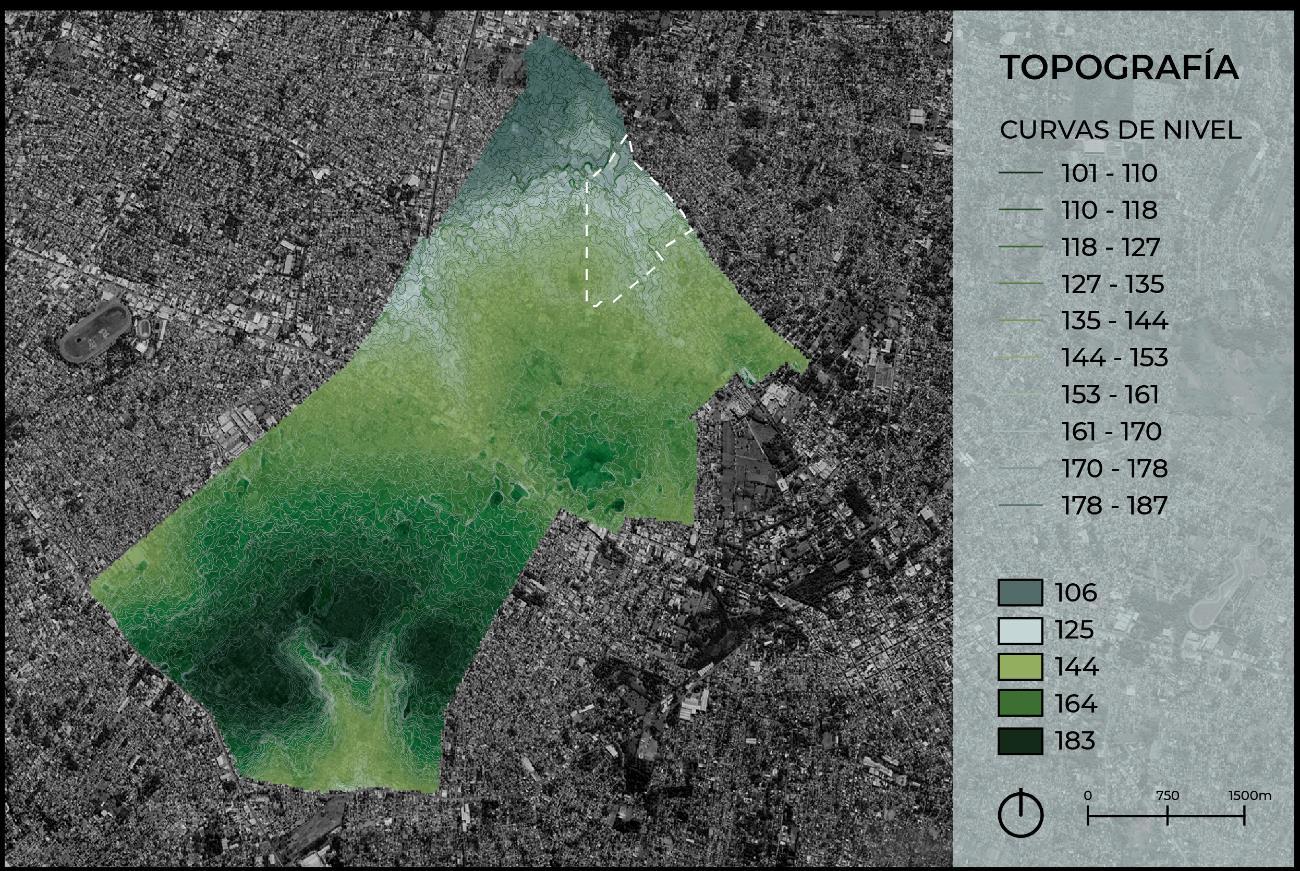Click the 144 elevation color swatch
Image resolution: width=1300 pixels, height=871 pixels.
pyautogui.click(x=1020, y=667)
